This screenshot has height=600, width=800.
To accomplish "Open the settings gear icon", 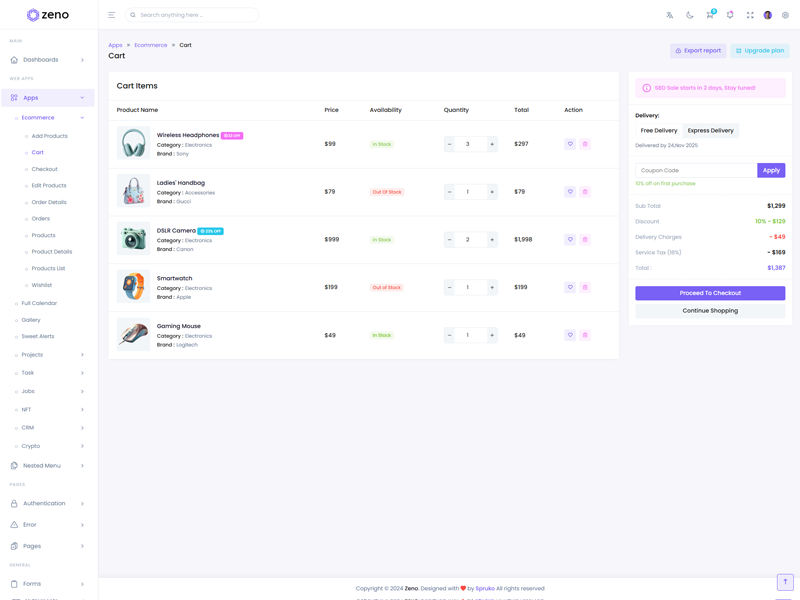I will tap(785, 15).
